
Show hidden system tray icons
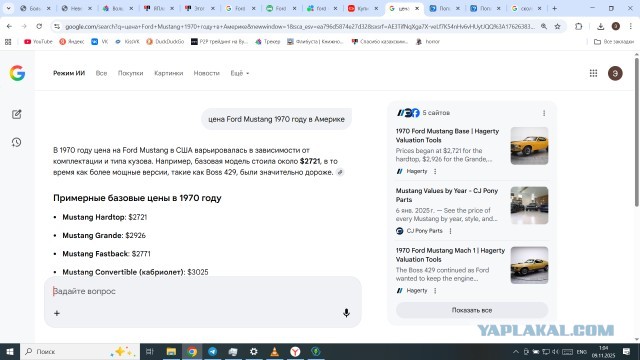(x=516, y=352)
